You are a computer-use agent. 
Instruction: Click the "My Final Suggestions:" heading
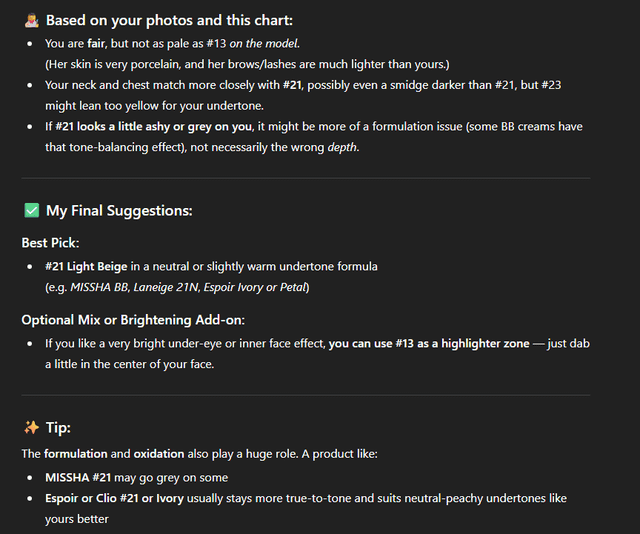click(x=119, y=211)
